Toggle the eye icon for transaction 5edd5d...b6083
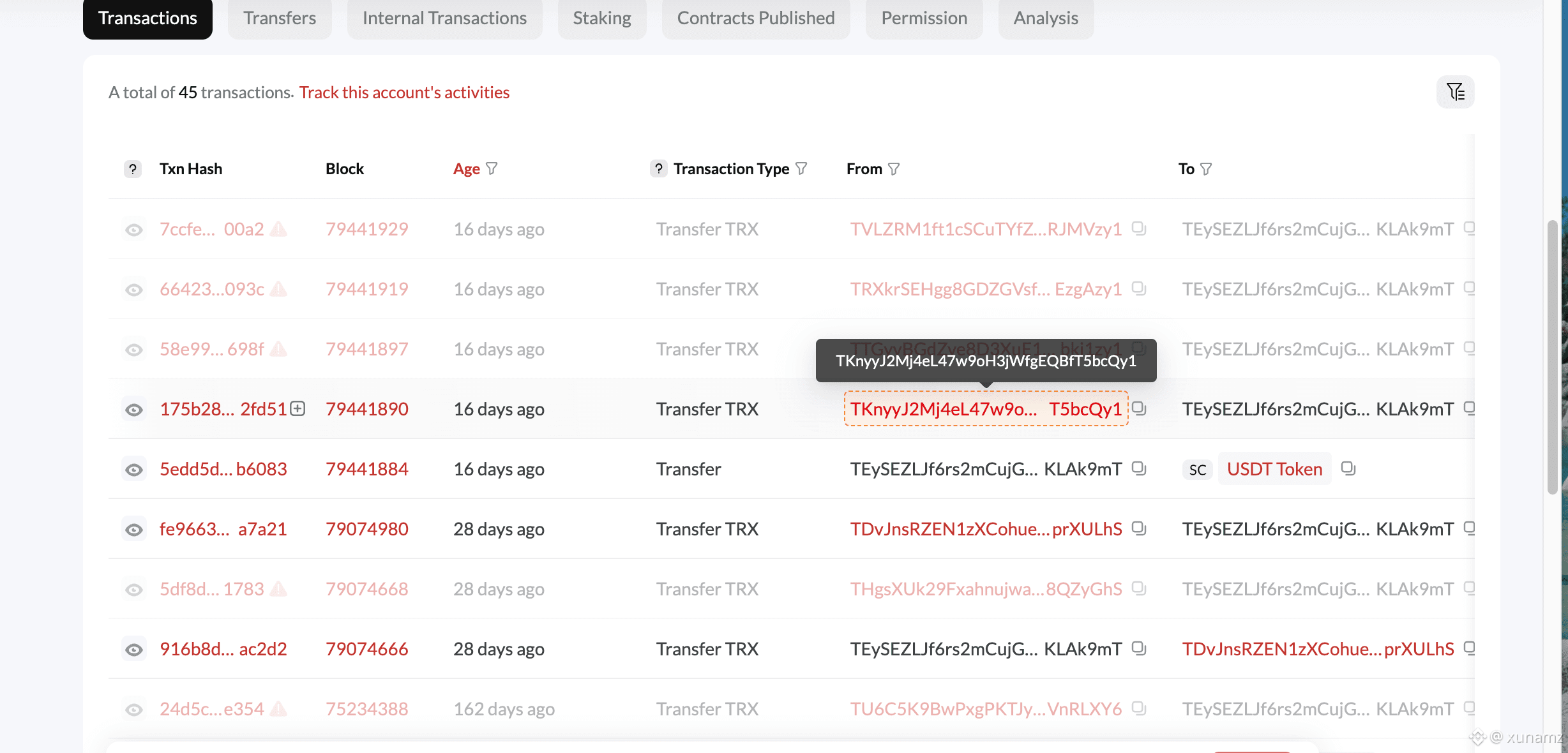This screenshot has height=753, width=1568. click(134, 470)
